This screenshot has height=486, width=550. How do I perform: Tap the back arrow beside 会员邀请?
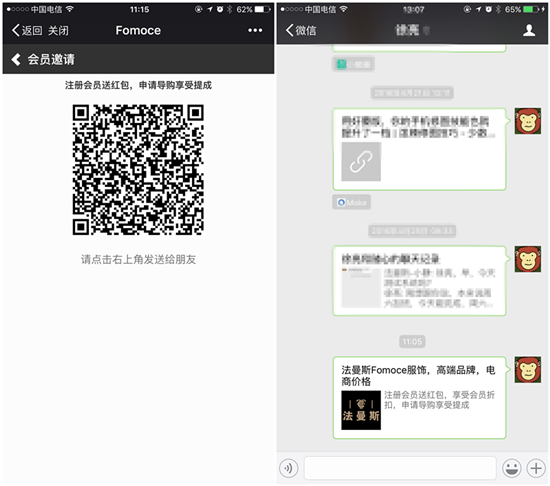point(16,59)
